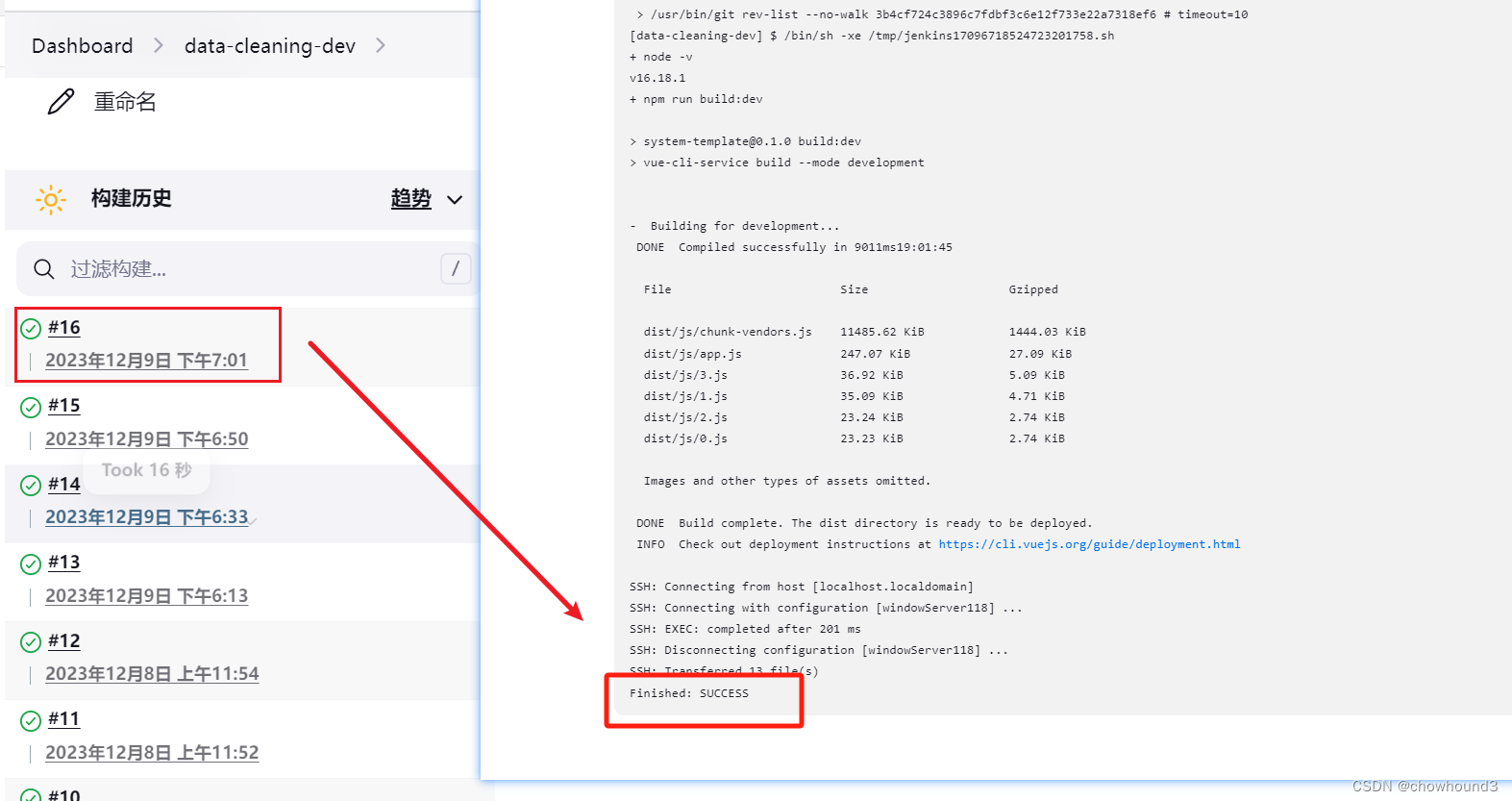Image resolution: width=1512 pixels, height=801 pixels.
Task: Click the 'SSH: Connecting from host' line
Action: pos(802,587)
